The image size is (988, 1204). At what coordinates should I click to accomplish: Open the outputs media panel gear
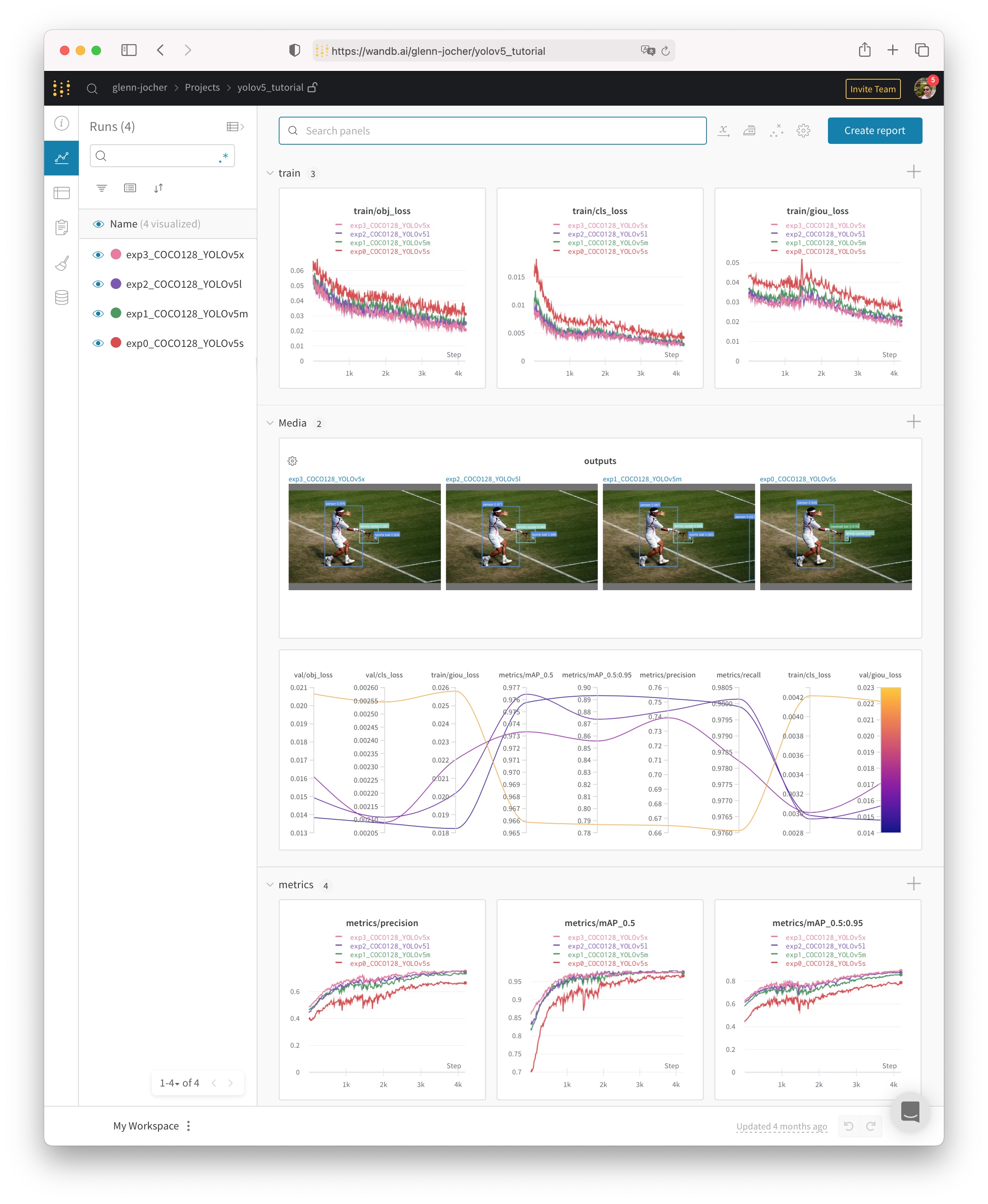coord(293,461)
